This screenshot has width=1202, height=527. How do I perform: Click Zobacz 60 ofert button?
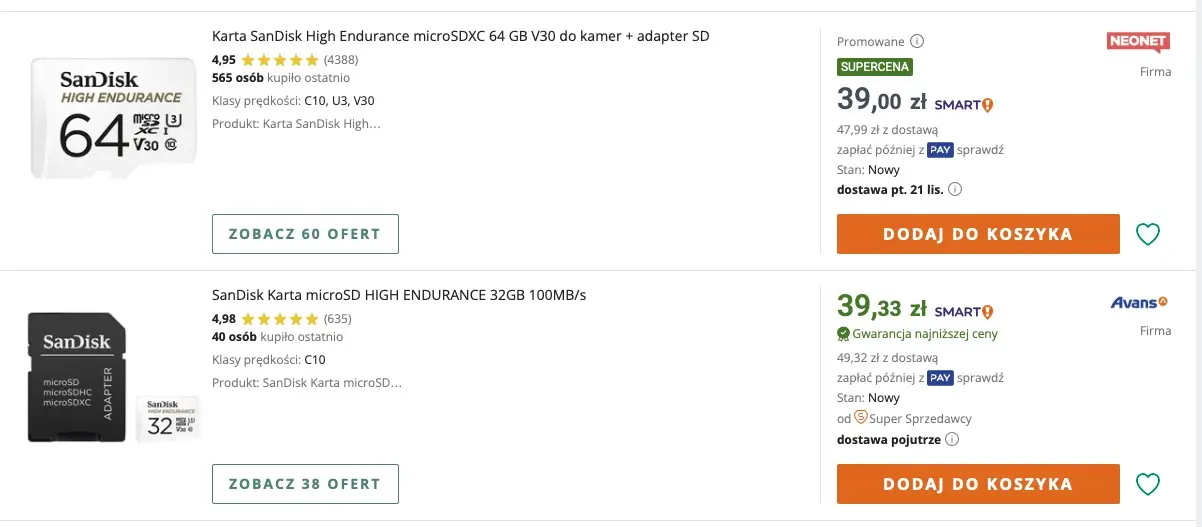[x=305, y=234]
